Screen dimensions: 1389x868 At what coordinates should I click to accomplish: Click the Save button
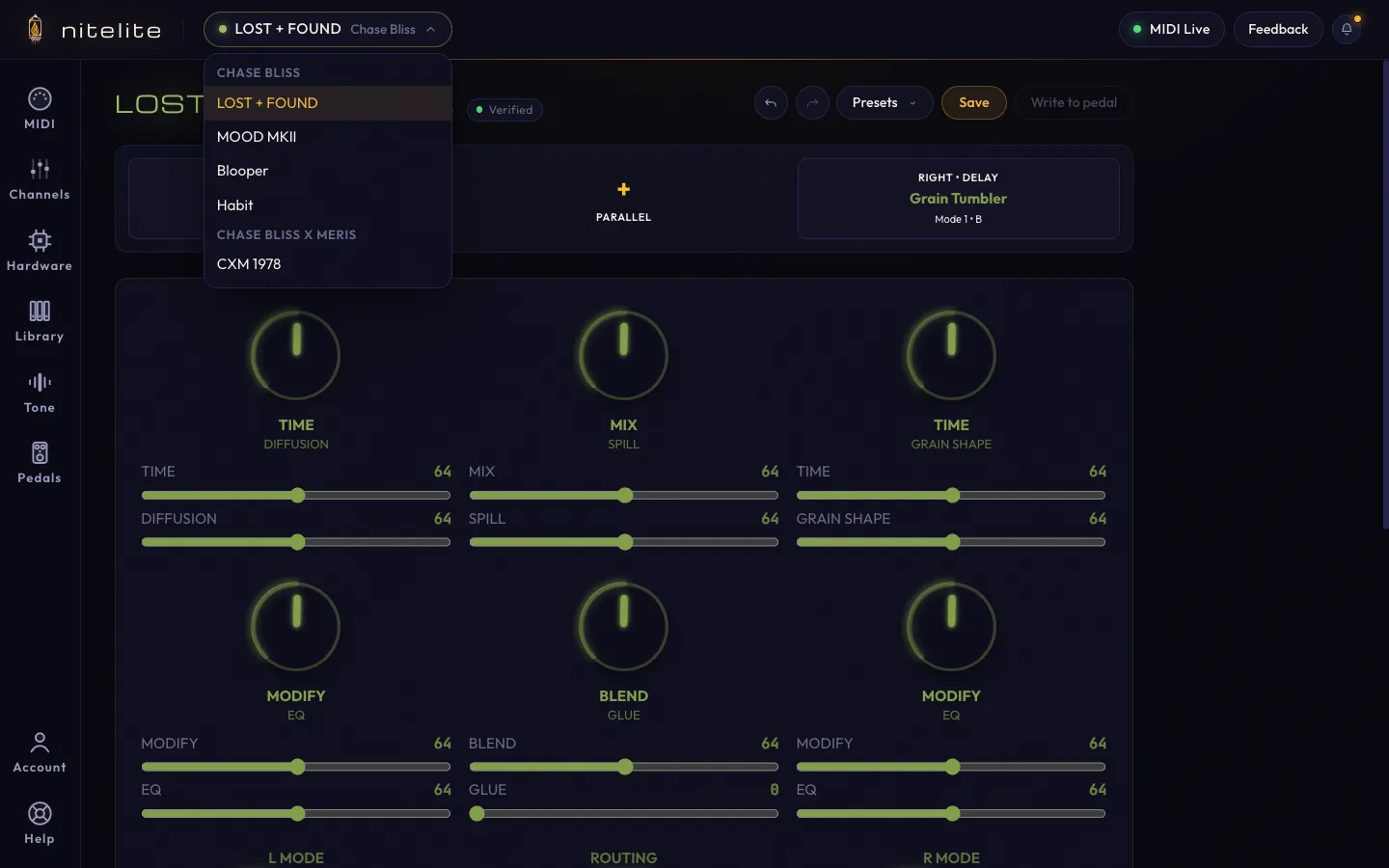(974, 103)
